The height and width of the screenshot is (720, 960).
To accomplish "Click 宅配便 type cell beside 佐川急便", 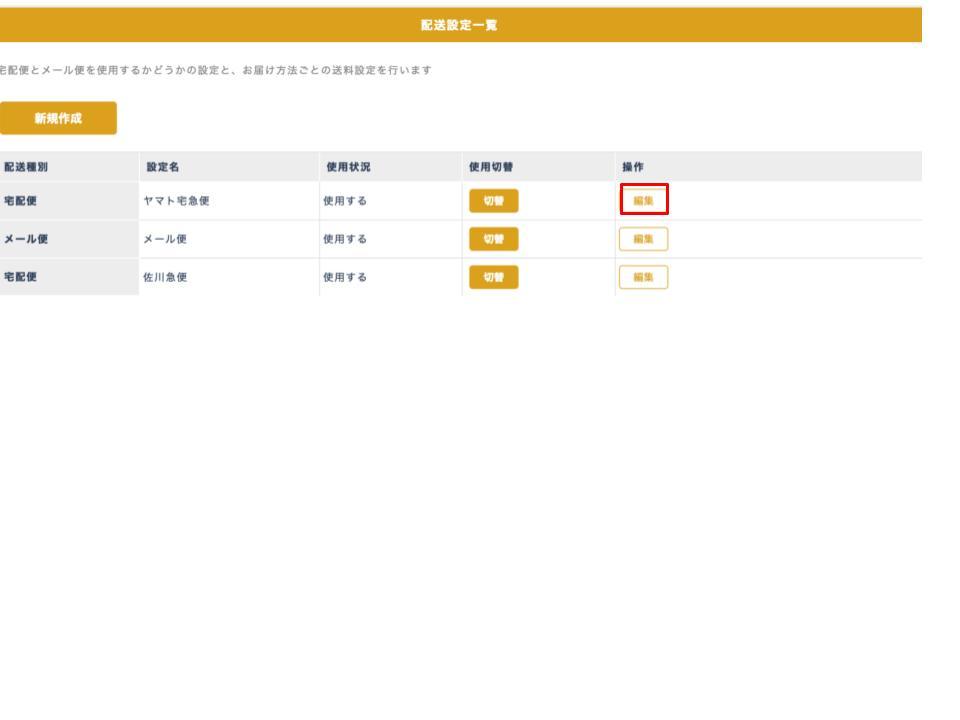I will [20, 278].
